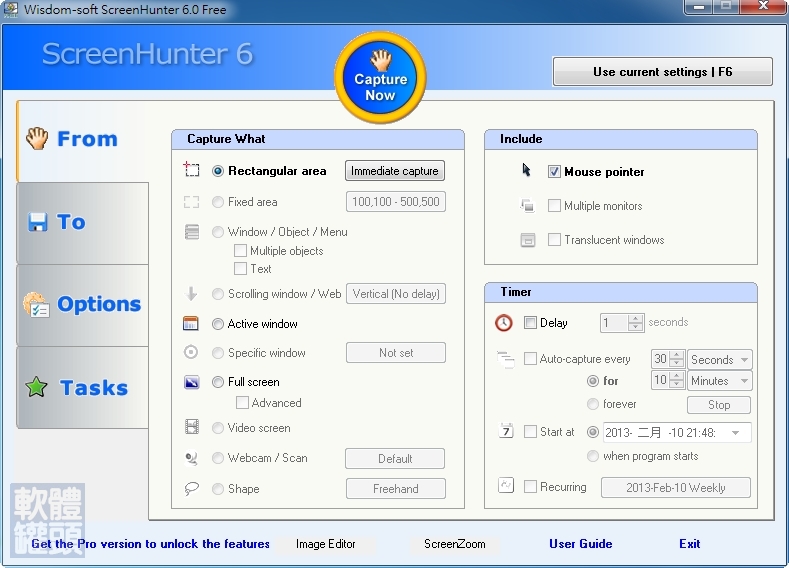This screenshot has height=568, width=789.
Task: Click the checklist icon on Options tab
Action: [x=36, y=305]
